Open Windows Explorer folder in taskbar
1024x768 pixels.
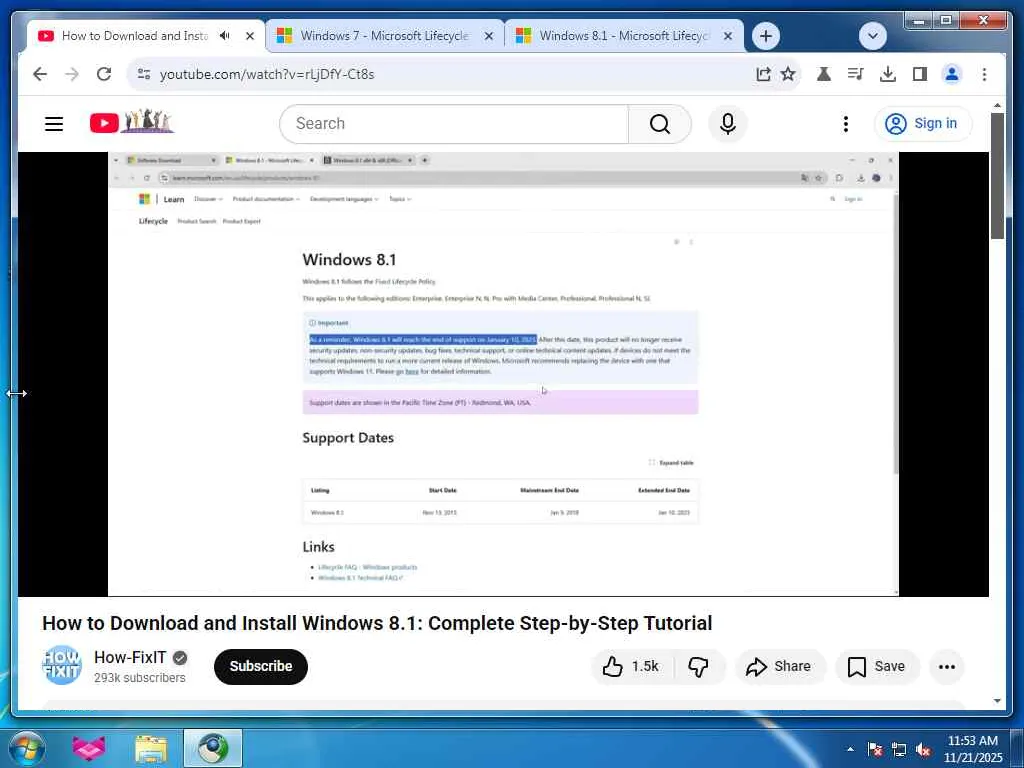point(151,748)
